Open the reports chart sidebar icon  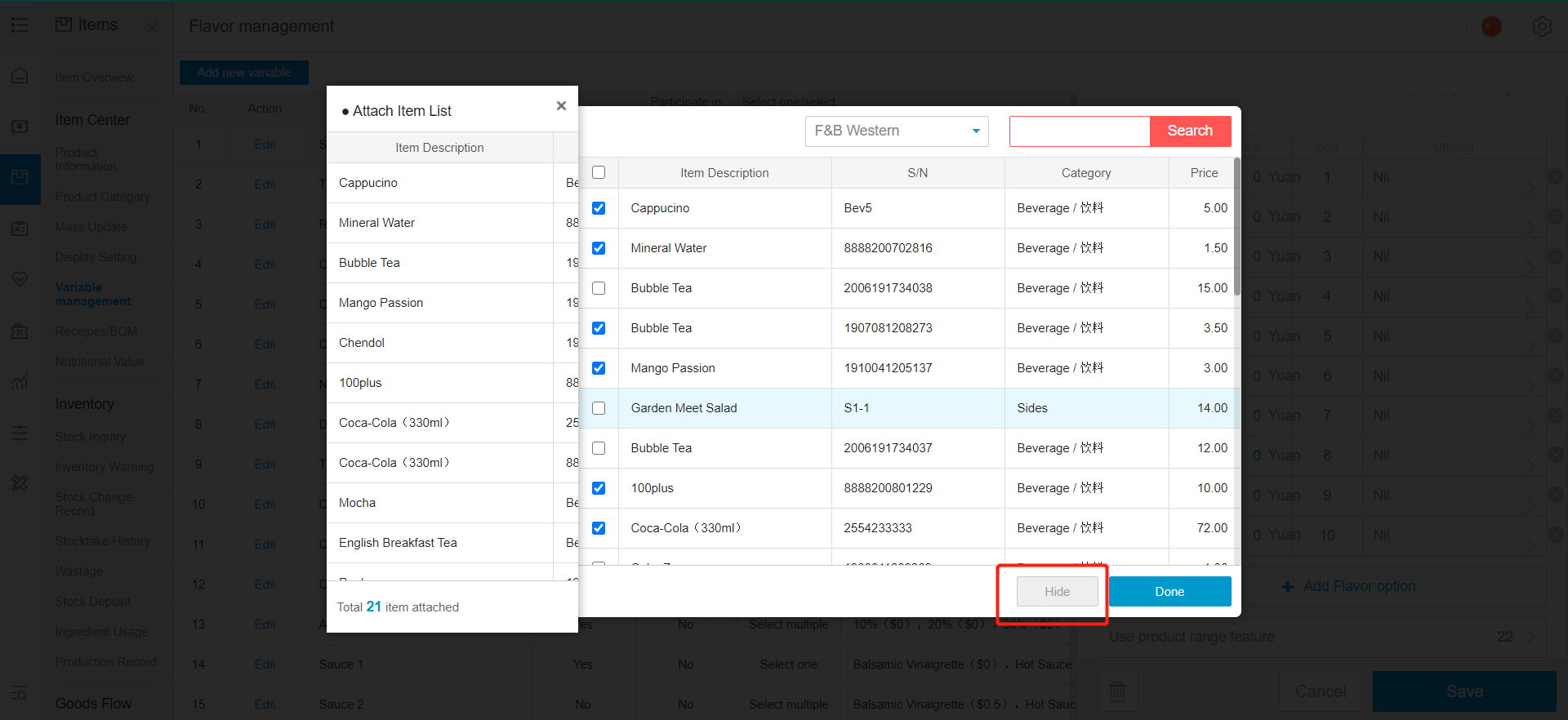click(x=20, y=381)
